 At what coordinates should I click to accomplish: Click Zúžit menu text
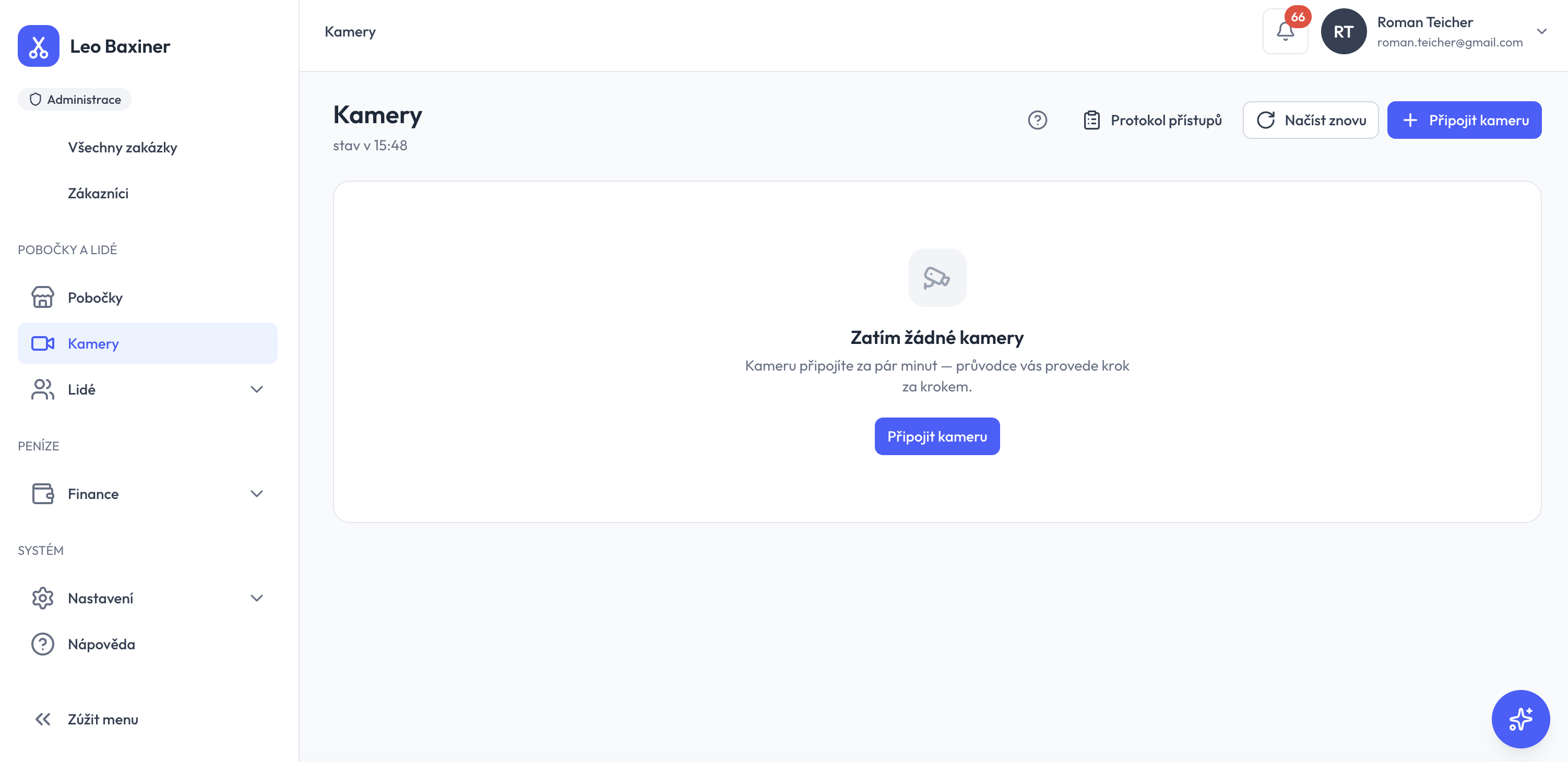pos(103,719)
